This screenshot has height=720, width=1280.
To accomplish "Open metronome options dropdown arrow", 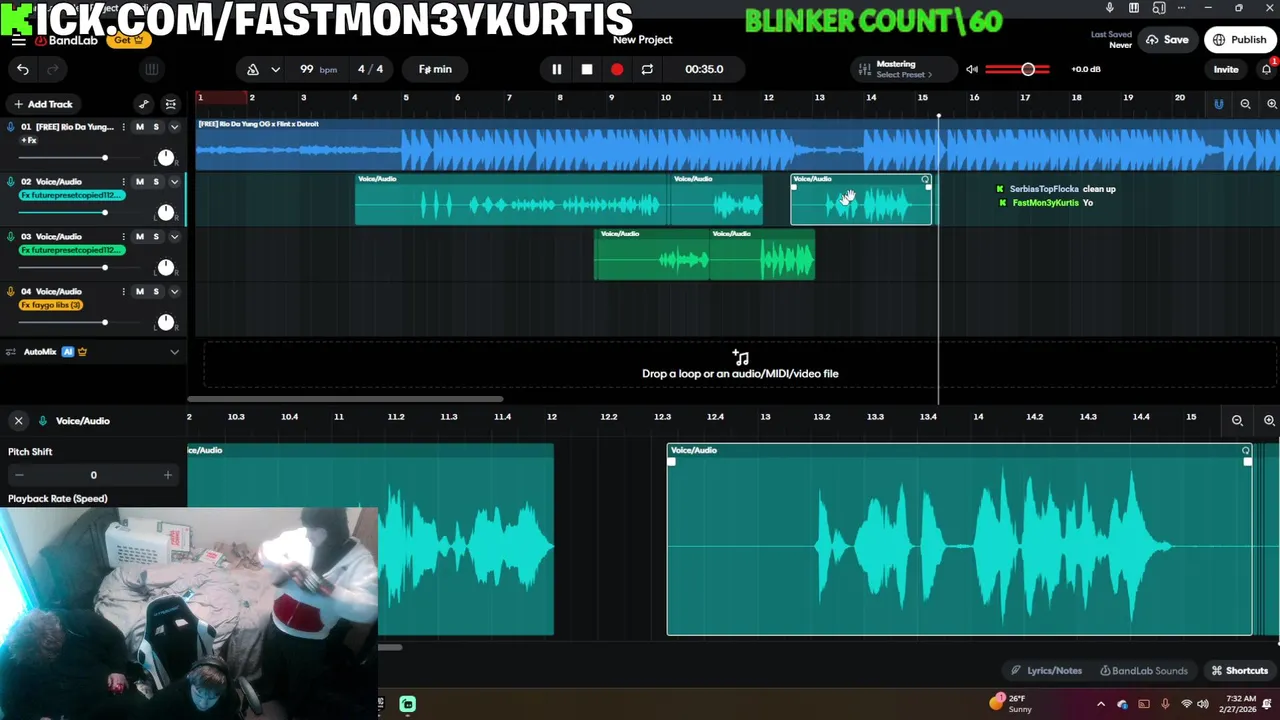I will pyautogui.click(x=275, y=69).
